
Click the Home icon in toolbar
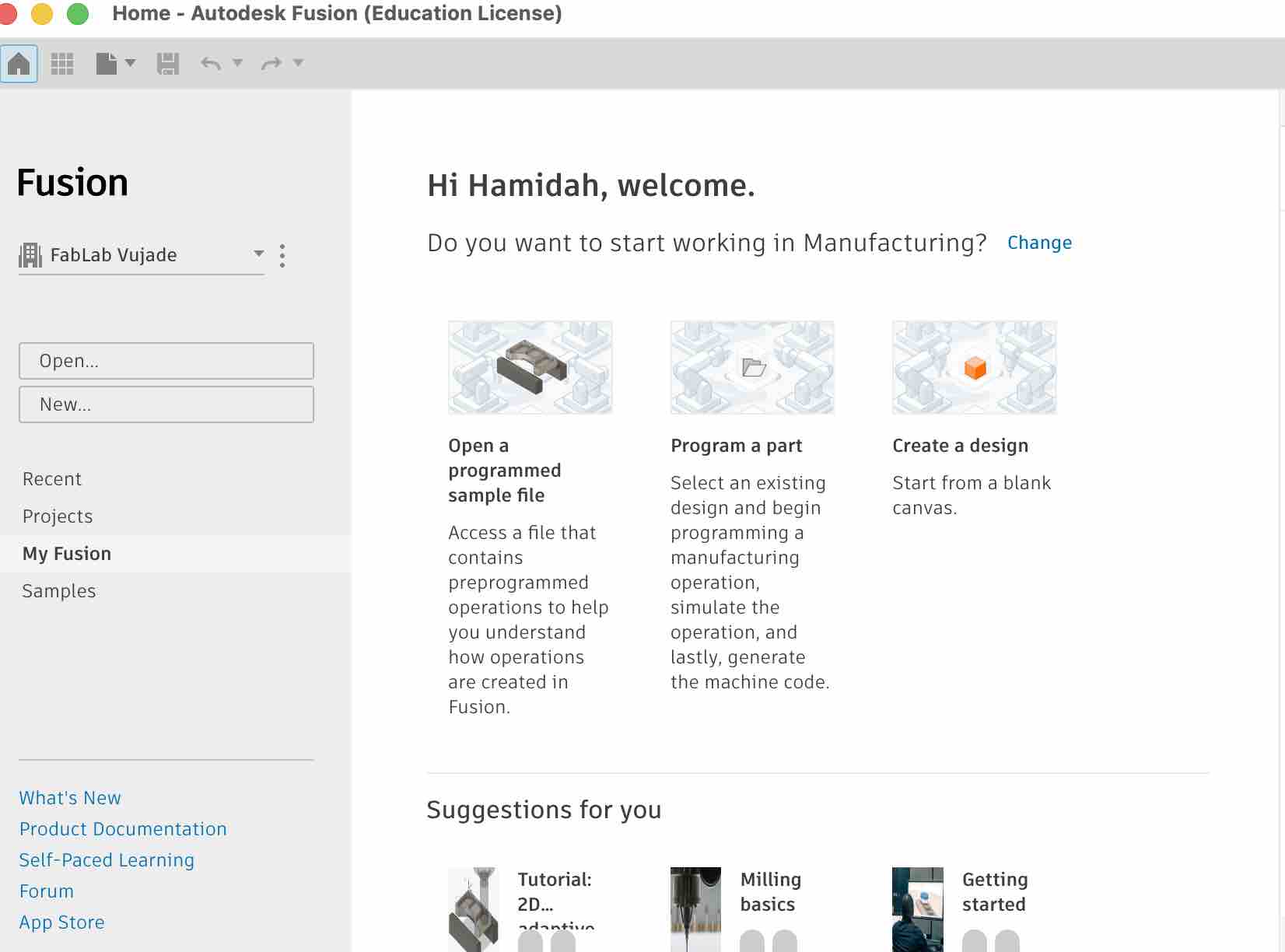pyautogui.click(x=19, y=63)
